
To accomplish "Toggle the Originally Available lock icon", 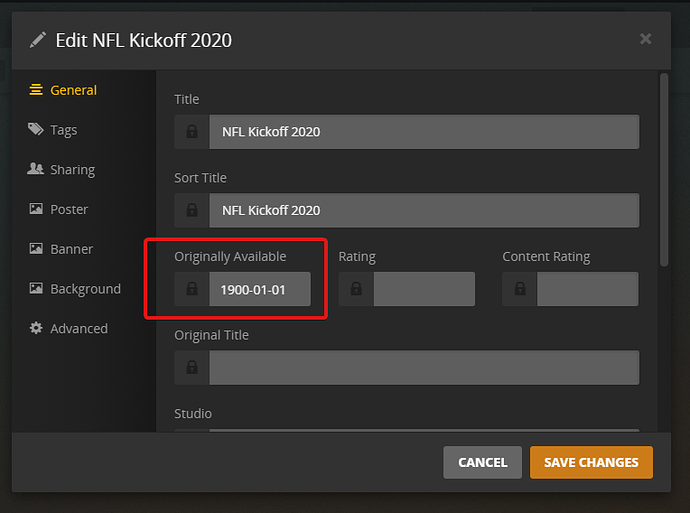I will tap(192, 289).
